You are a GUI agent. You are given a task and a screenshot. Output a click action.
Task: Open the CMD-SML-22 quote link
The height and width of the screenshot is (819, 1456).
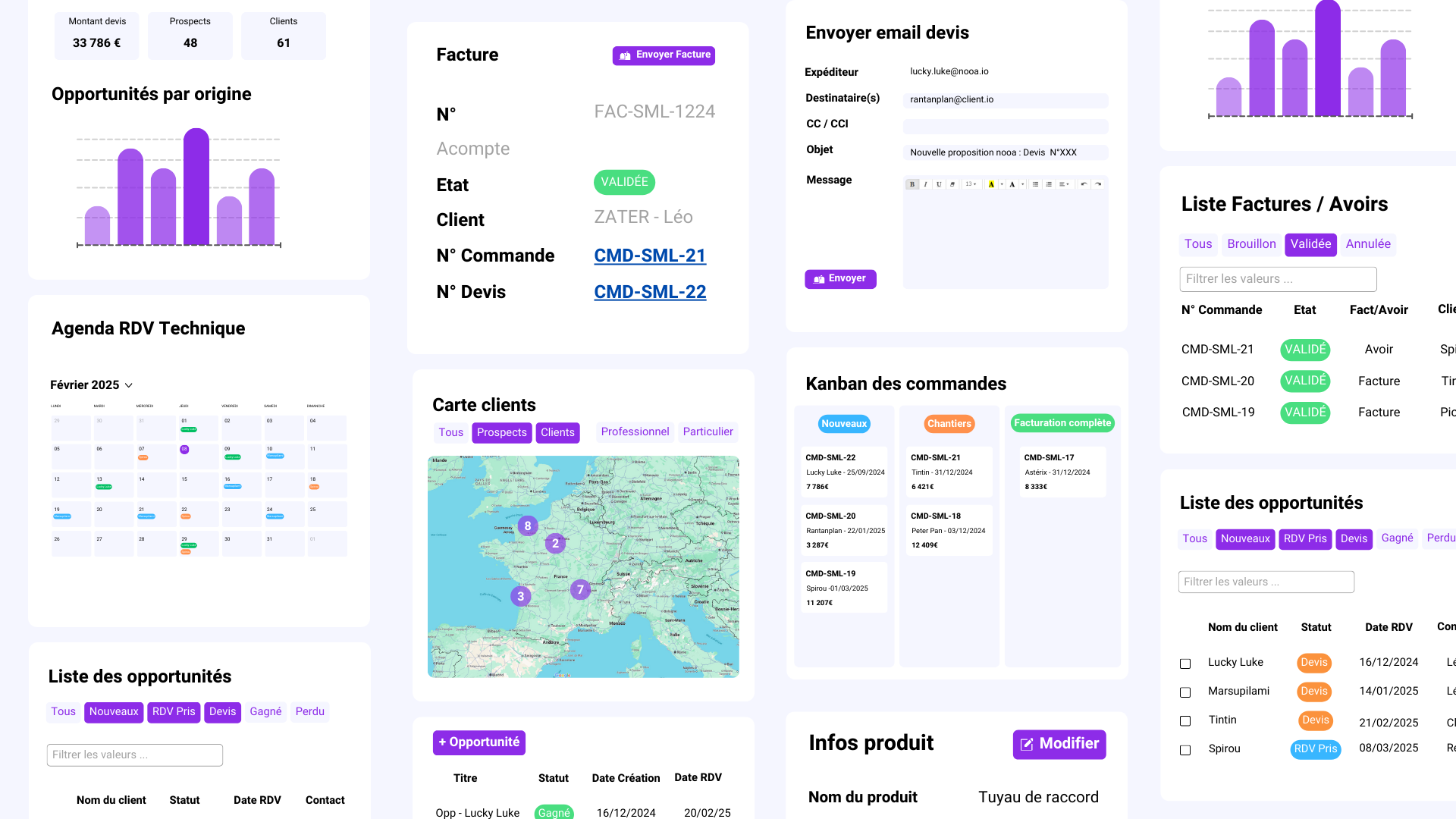click(650, 292)
